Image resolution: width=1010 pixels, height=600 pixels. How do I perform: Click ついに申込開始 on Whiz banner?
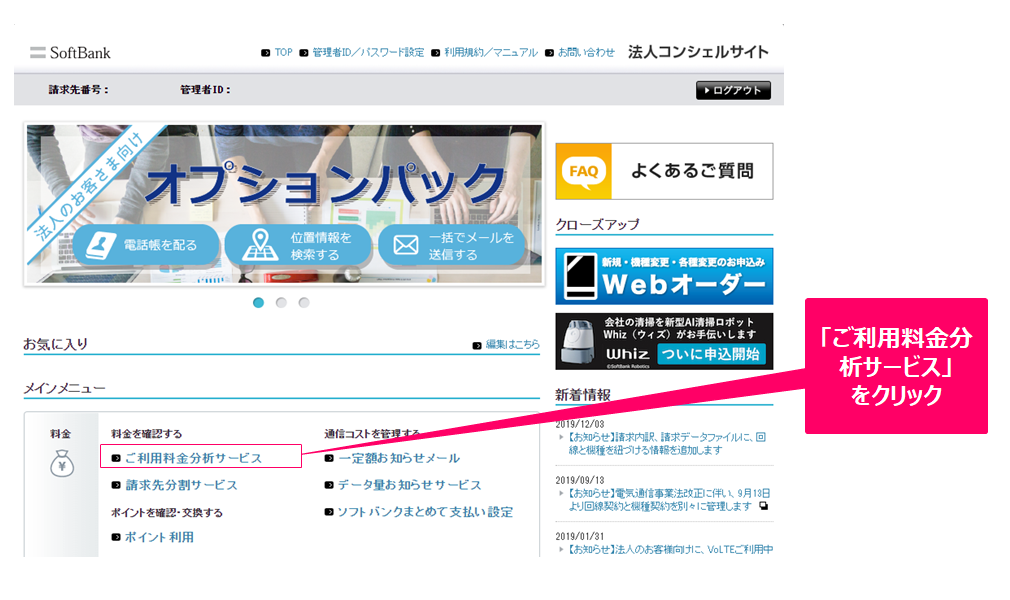[710, 354]
